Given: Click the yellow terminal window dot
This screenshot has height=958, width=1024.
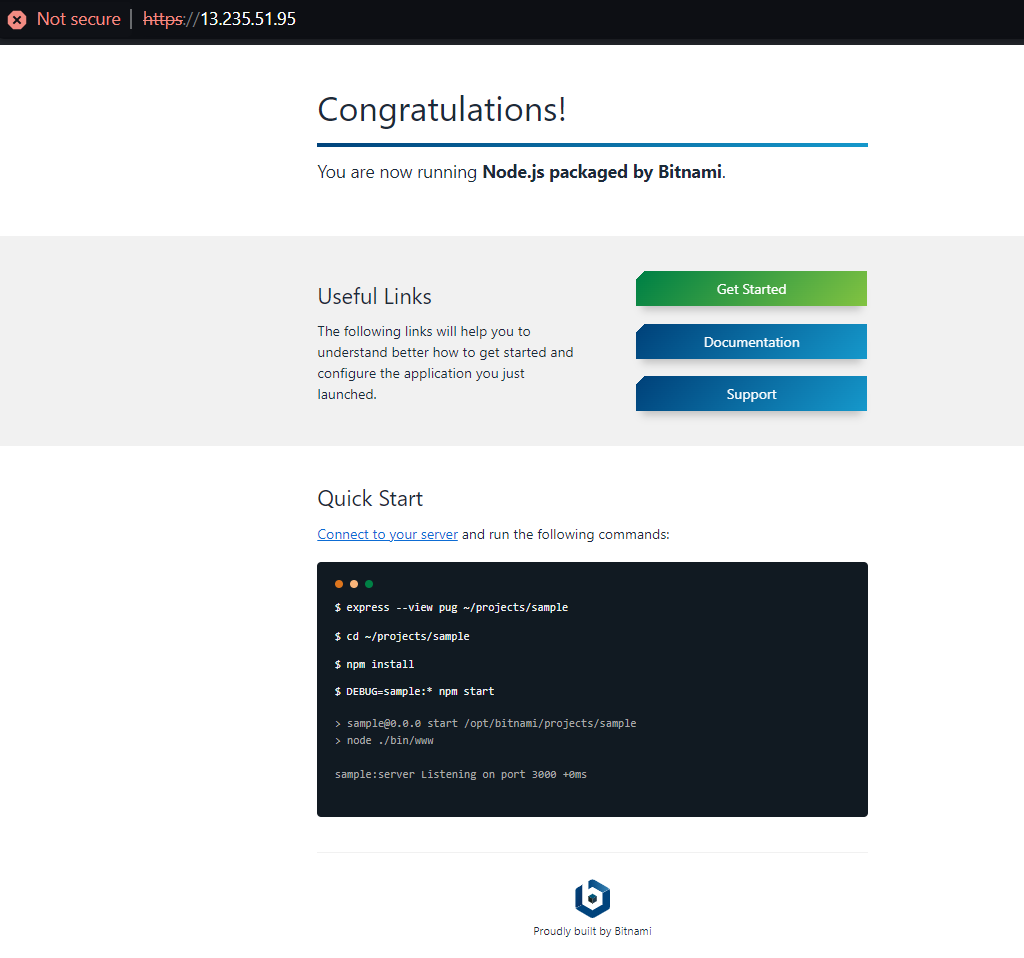Looking at the screenshot, I should 354,584.
